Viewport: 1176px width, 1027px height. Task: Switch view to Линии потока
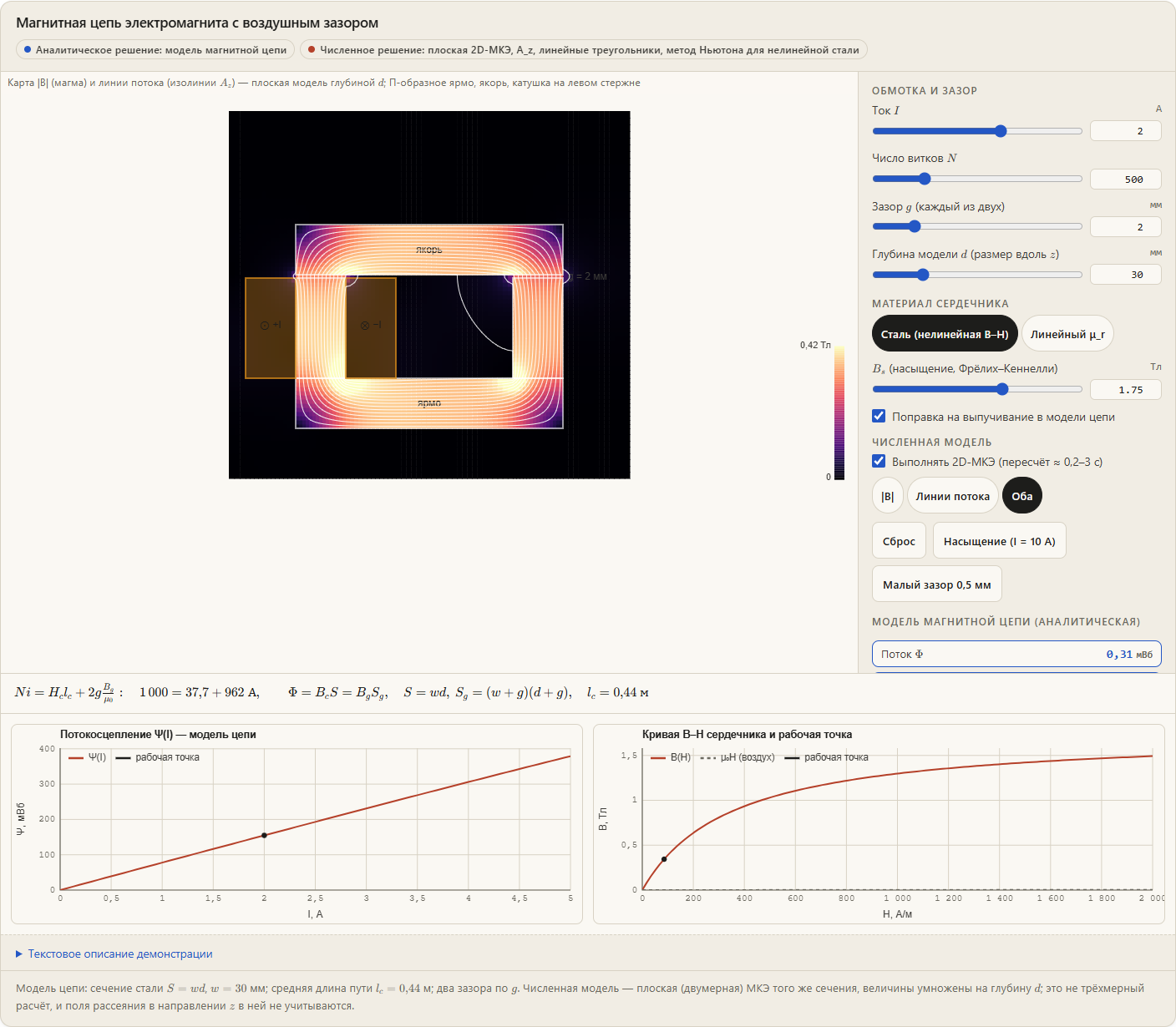click(953, 496)
